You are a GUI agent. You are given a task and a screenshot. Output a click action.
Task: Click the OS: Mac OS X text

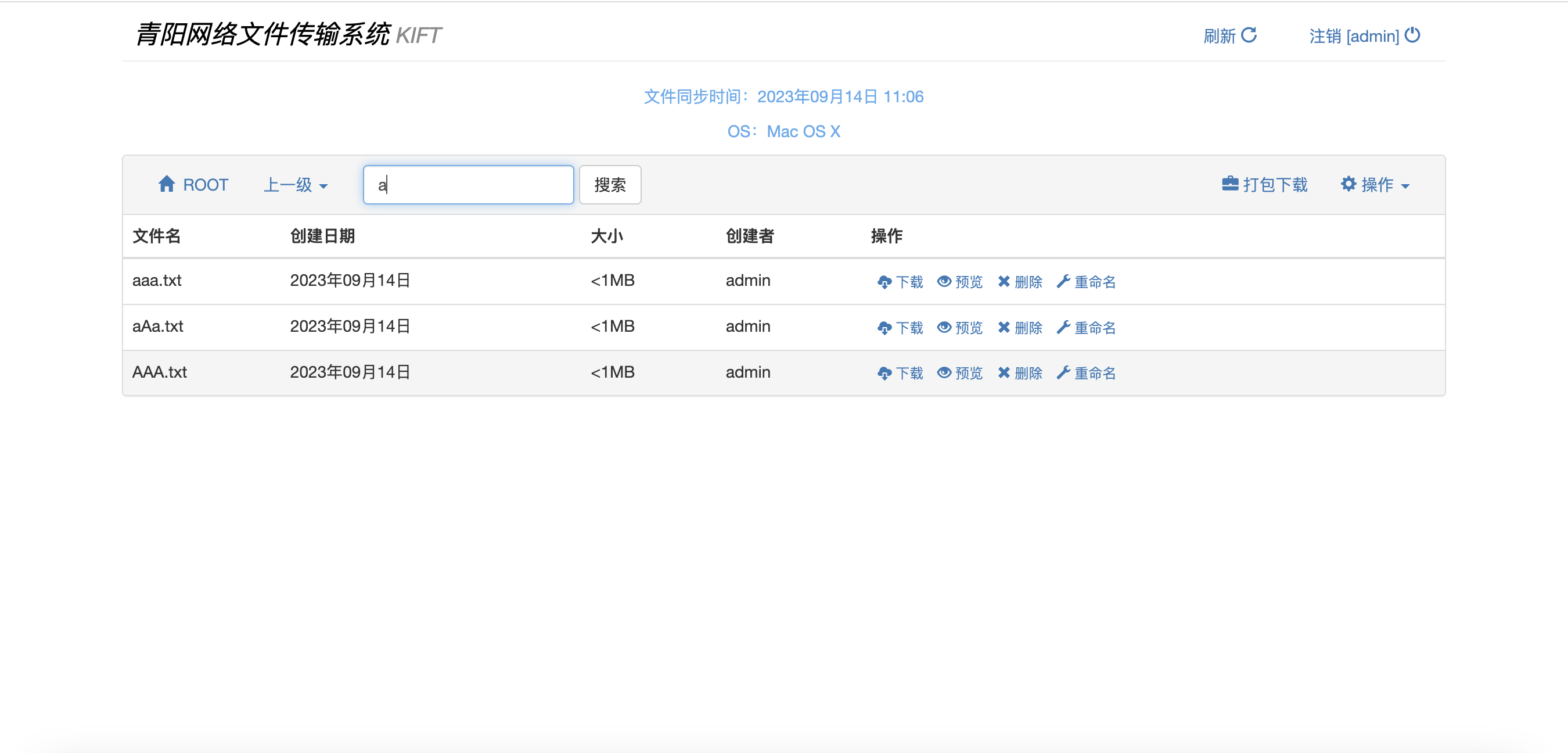[783, 131]
